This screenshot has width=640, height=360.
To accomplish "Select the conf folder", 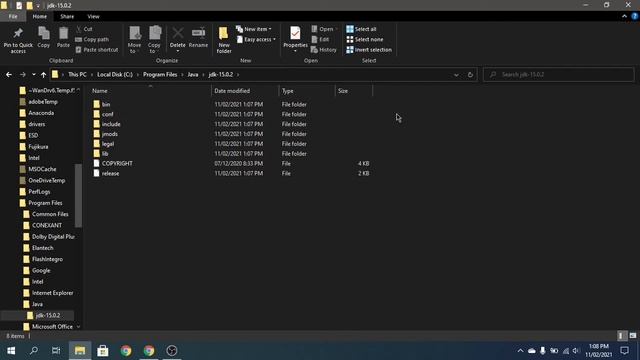I will tap(108, 114).
